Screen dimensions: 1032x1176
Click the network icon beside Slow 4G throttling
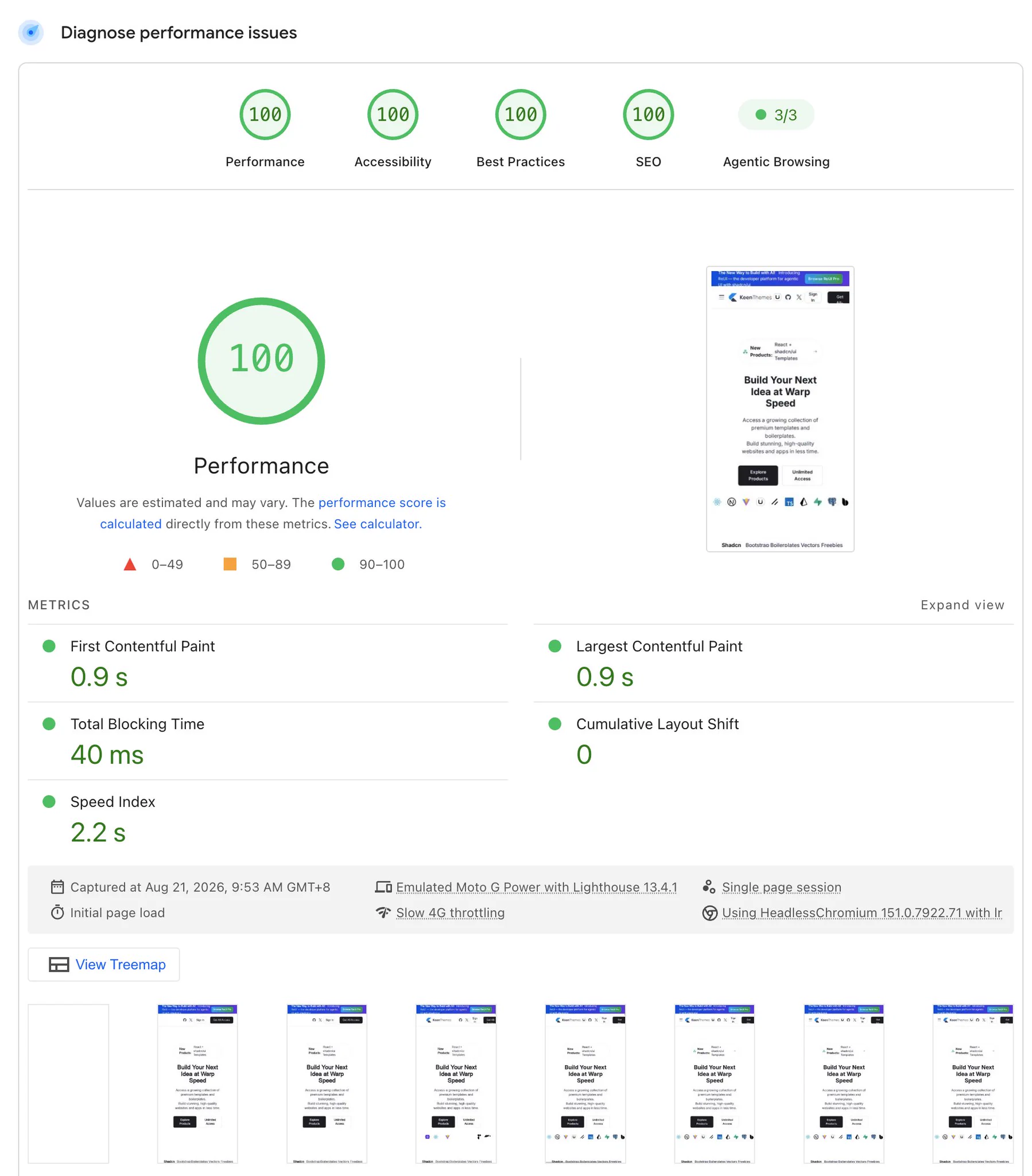[383, 912]
